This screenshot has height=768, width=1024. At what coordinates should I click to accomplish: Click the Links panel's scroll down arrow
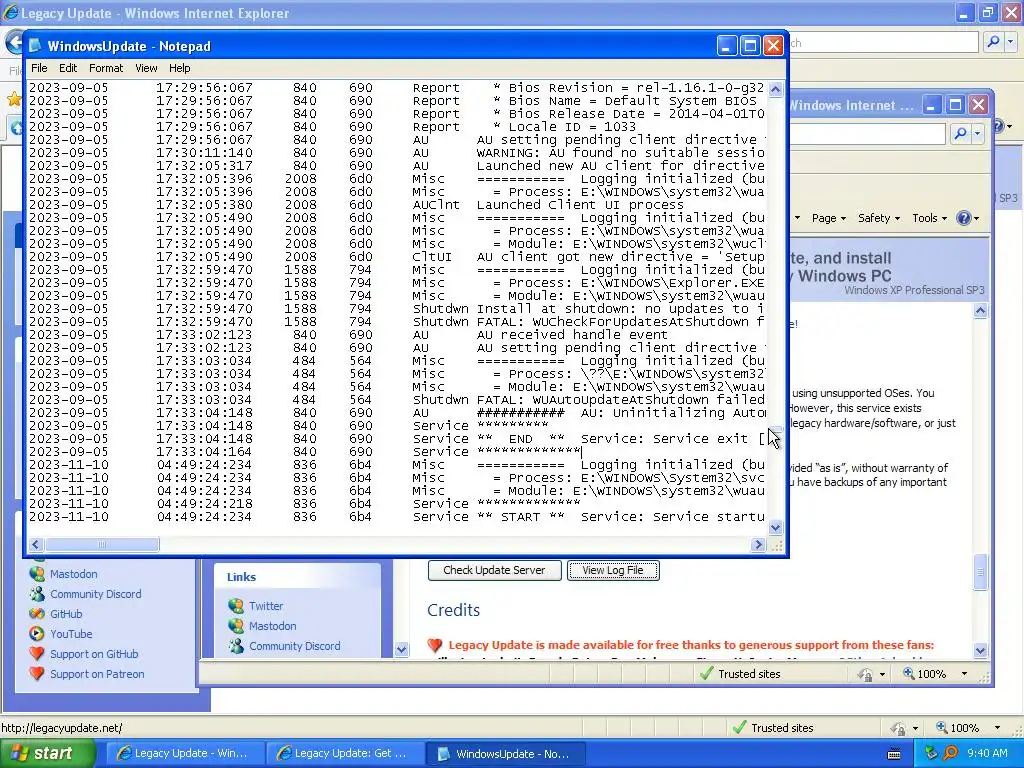pyautogui.click(x=402, y=649)
